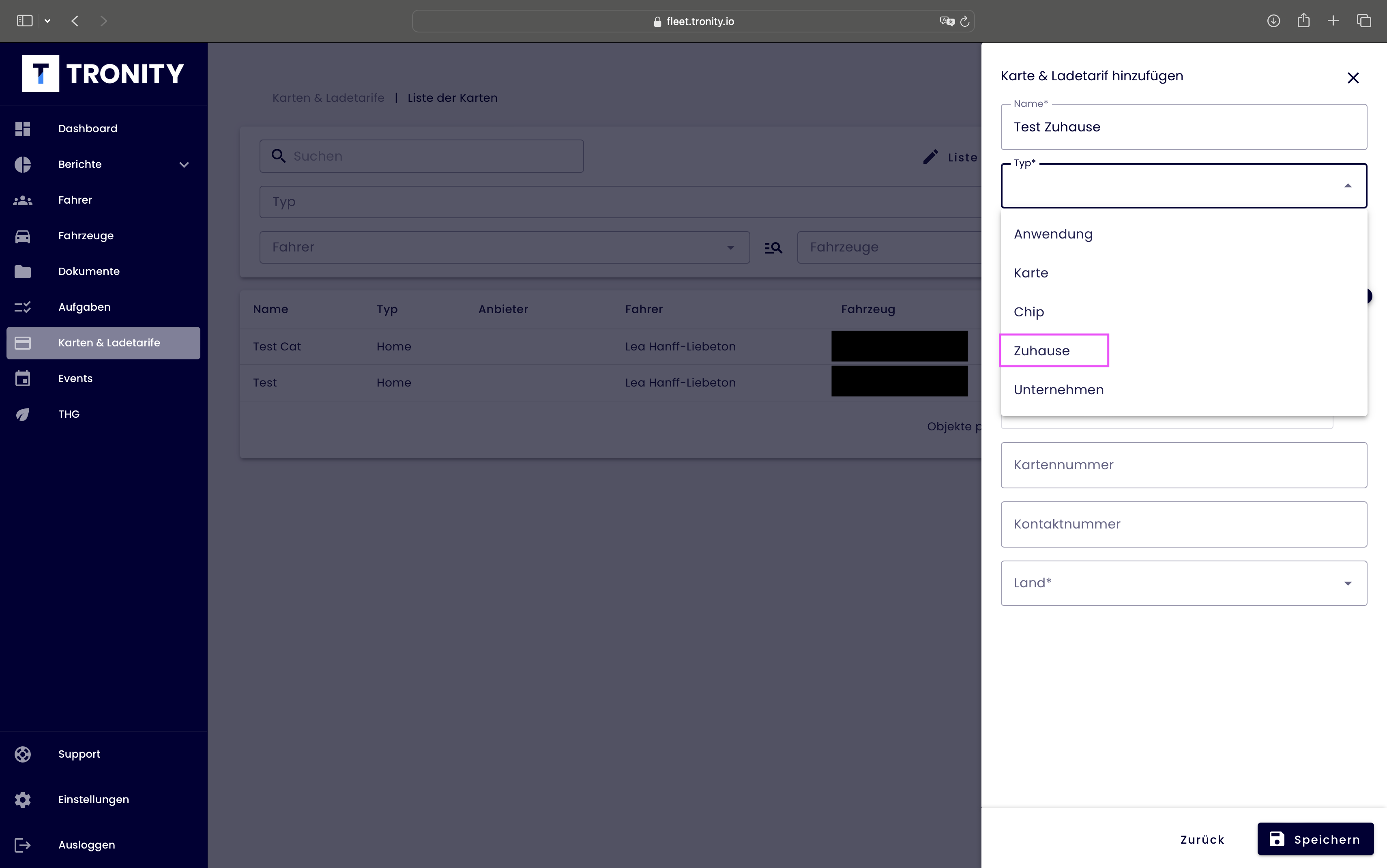Click the Zurück button
The width and height of the screenshot is (1387, 868).
1202,839
